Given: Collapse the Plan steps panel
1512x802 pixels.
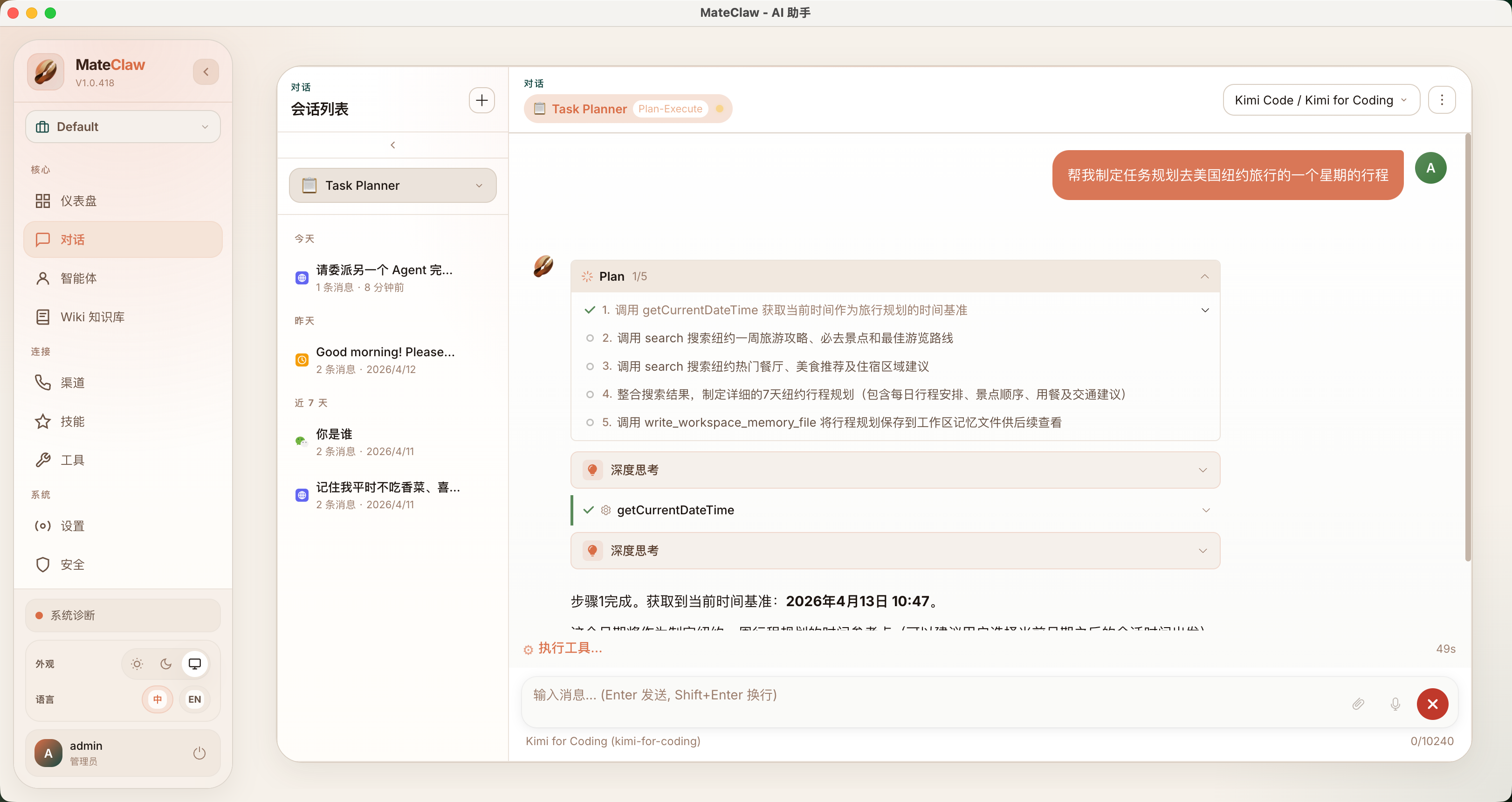Looking at the screenshot, I should (x=1204, y=276).
